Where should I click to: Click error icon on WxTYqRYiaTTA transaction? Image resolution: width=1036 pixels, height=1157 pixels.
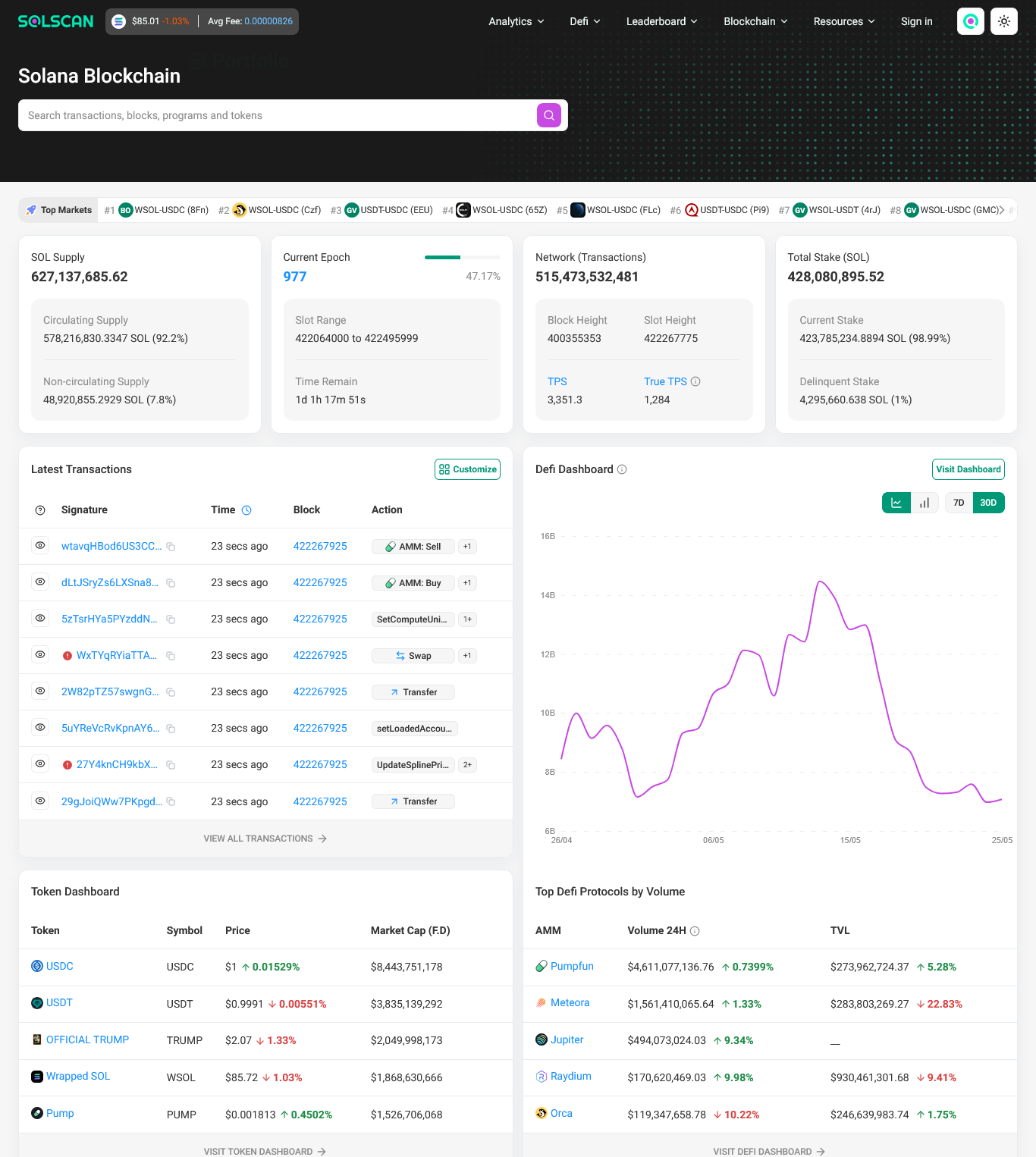[67, 656]
